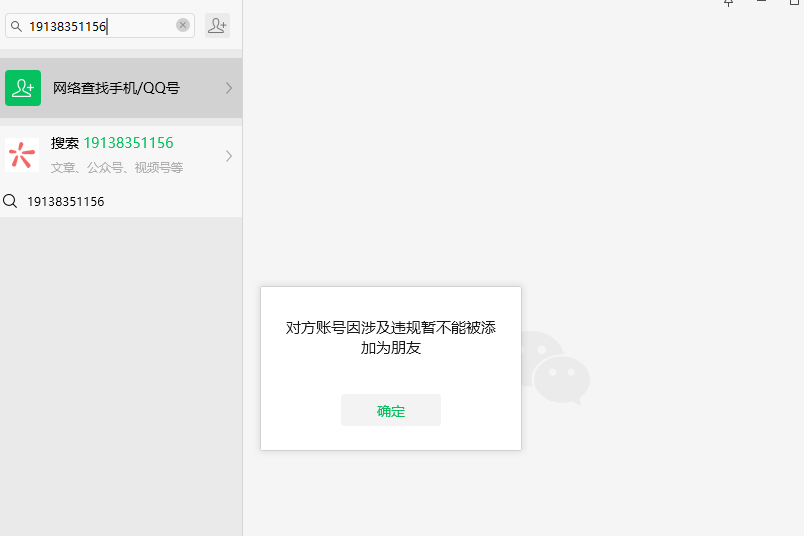804x536 pixels.
Task: Click the 文章、公众号、视频号等 subtitle
Action: tap(117, 168)
